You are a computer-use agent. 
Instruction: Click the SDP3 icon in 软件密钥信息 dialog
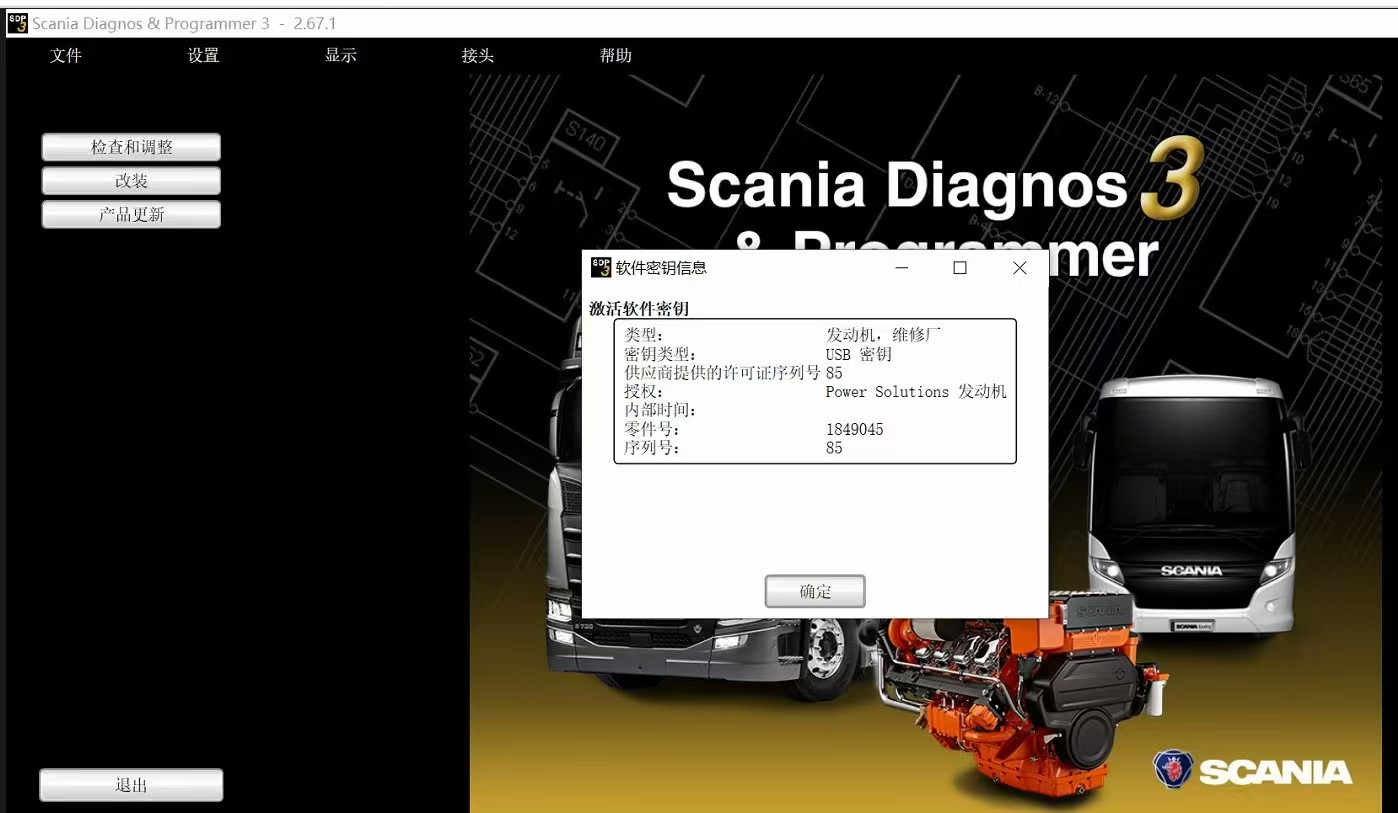tap(600, 267)
